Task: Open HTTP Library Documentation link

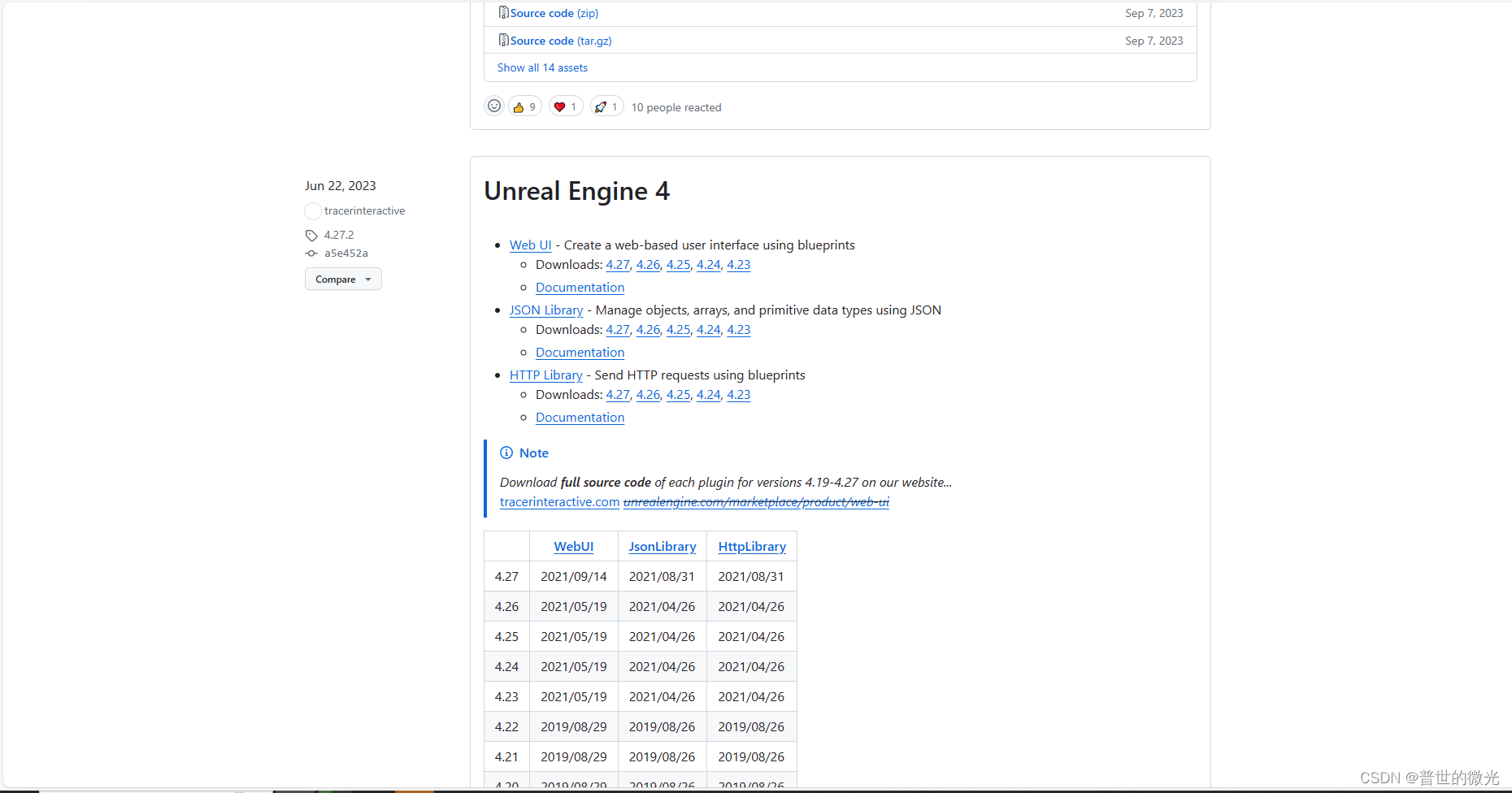Action: pyautogui.click(x=580, y=417)
